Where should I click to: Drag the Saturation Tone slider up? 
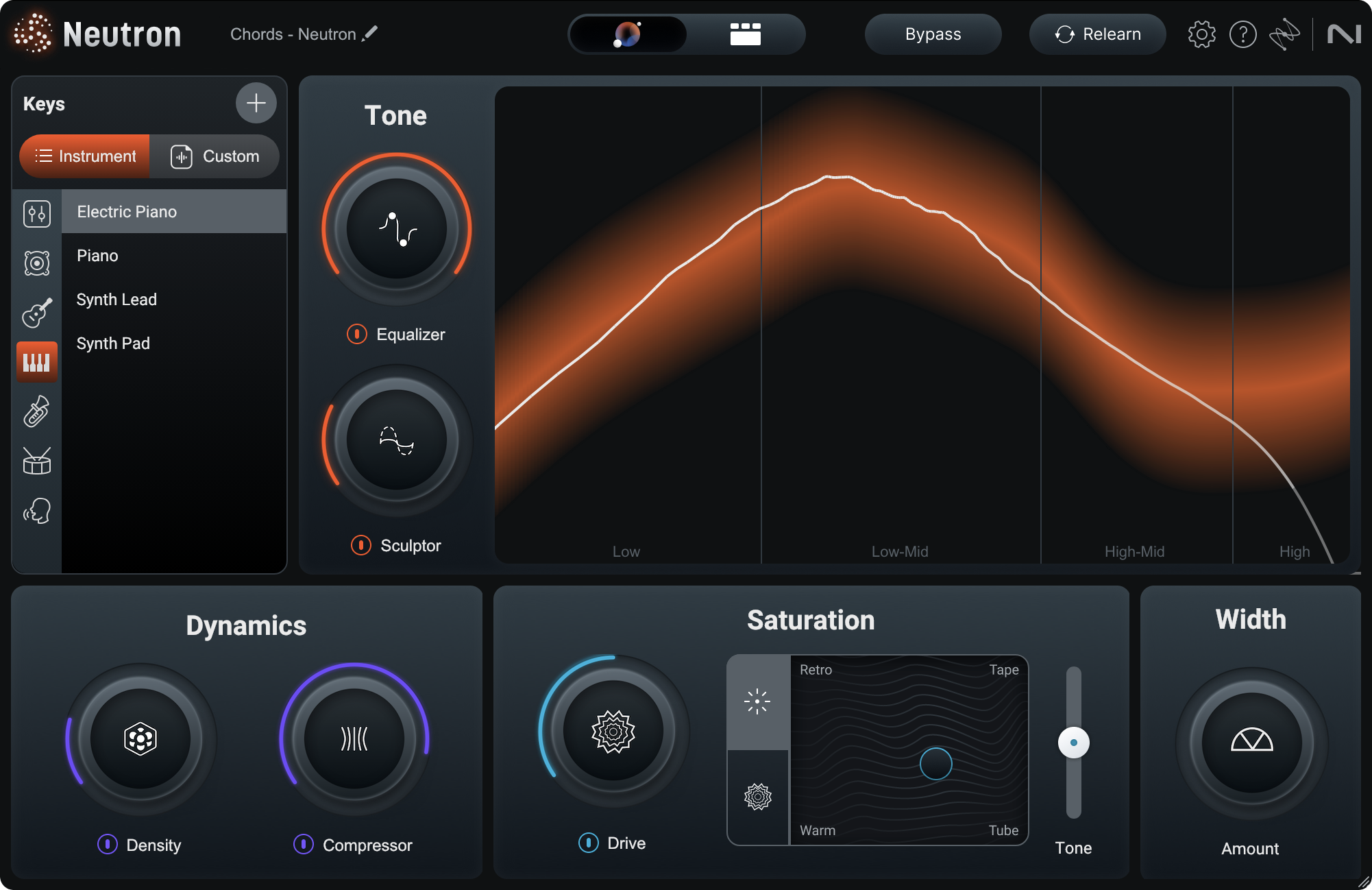click(x=1075, y=741)
